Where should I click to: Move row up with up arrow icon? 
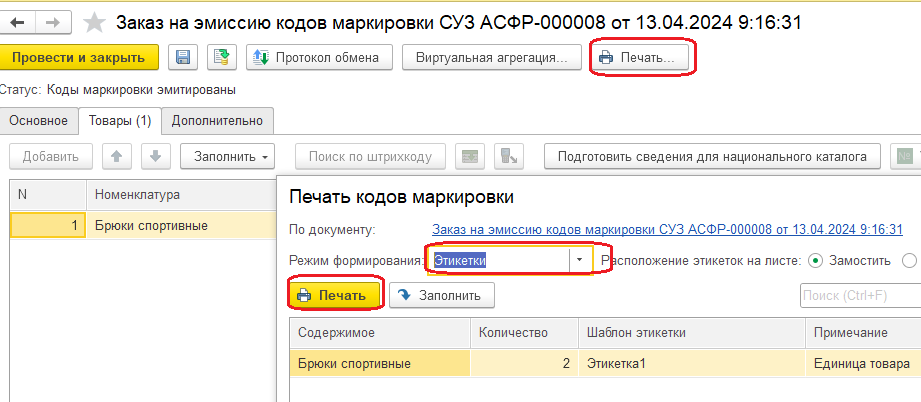(x=117, y=156)
